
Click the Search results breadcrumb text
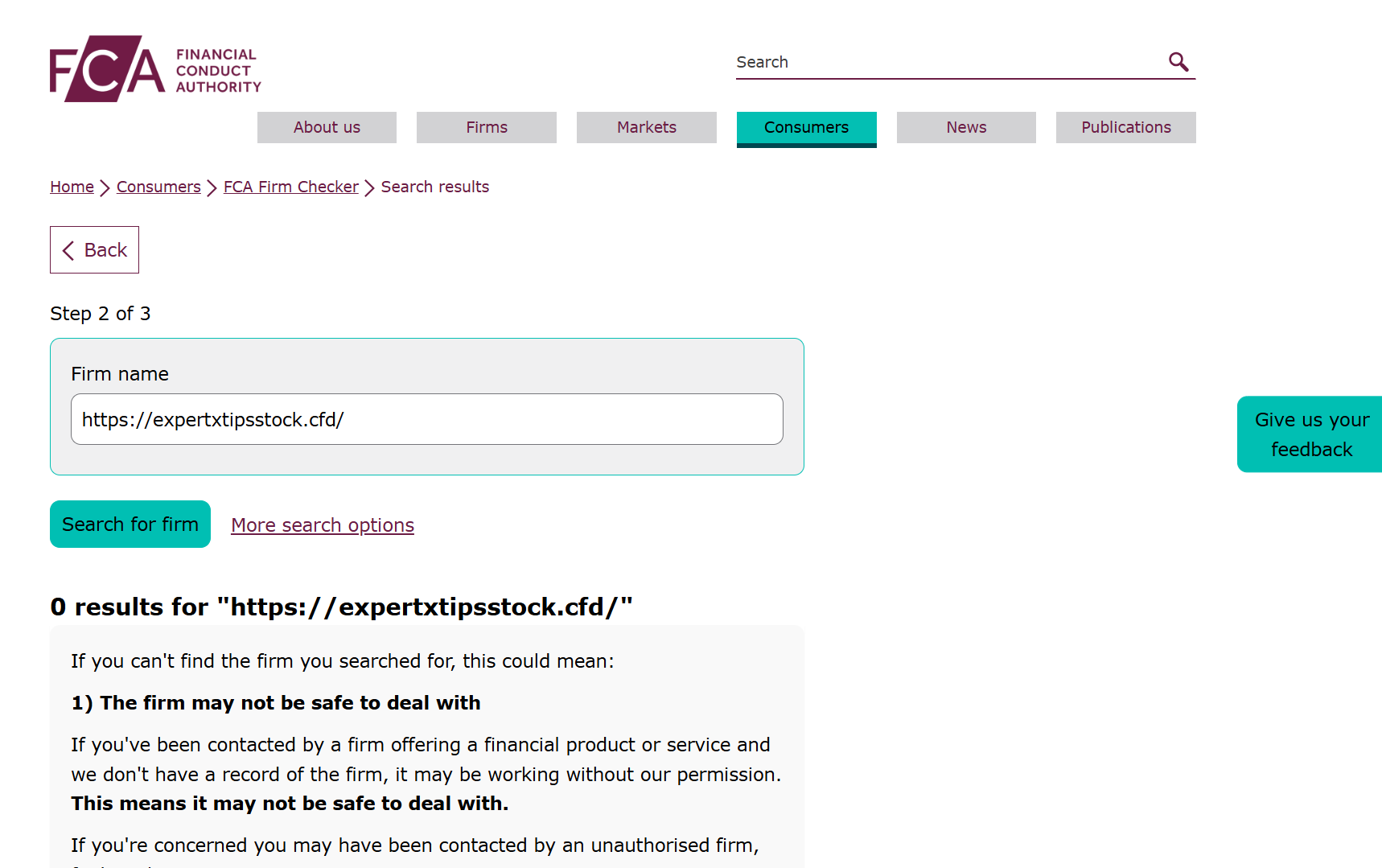pyautogui.click(x=435, y=187)
